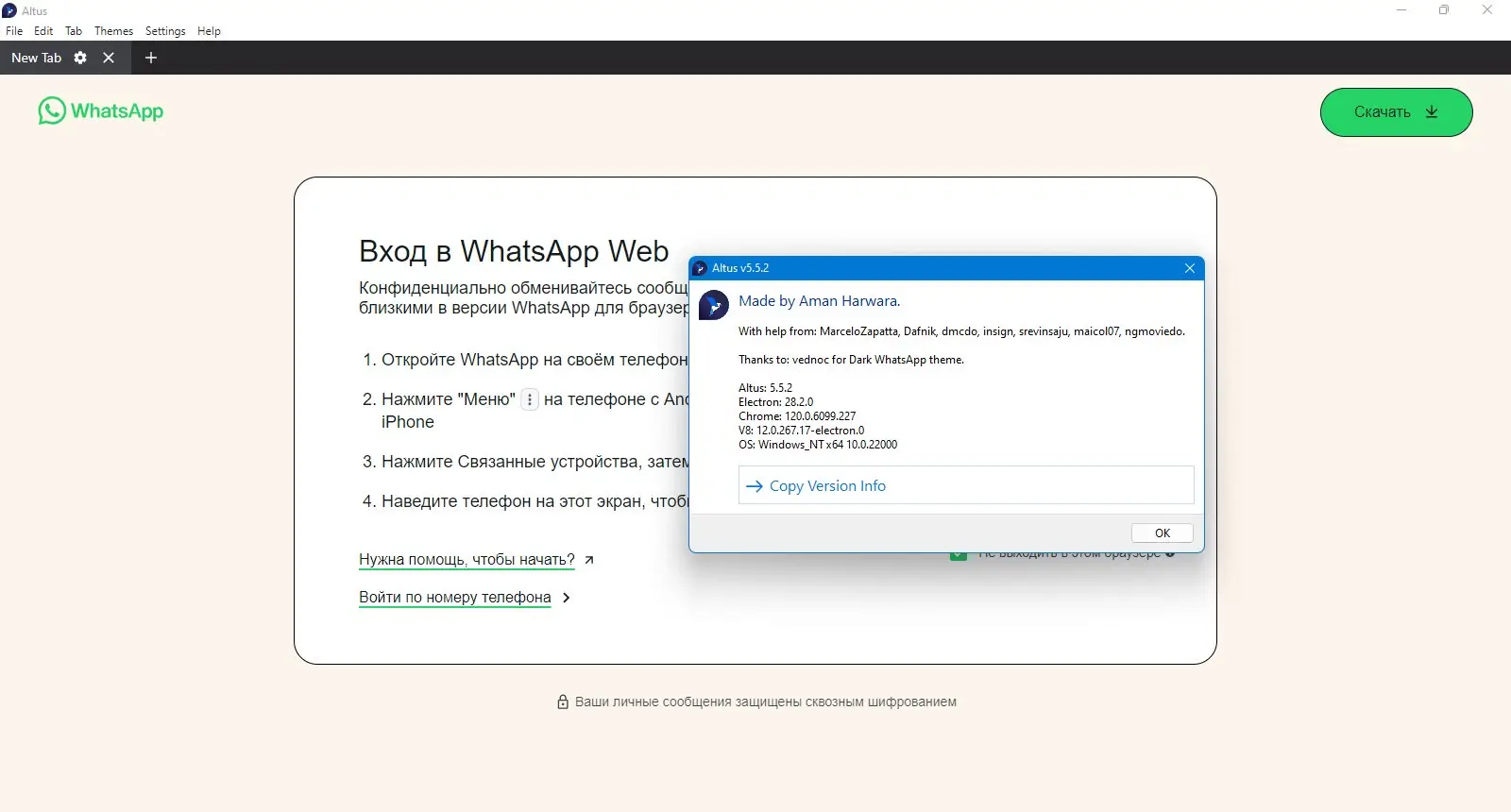Image resolution: width=1511 pixels, height=812 pixels.
Task: Click the 'With help from: MarceloZapatta' credits line
Action: pyautogui.click(x=961, y=331)
